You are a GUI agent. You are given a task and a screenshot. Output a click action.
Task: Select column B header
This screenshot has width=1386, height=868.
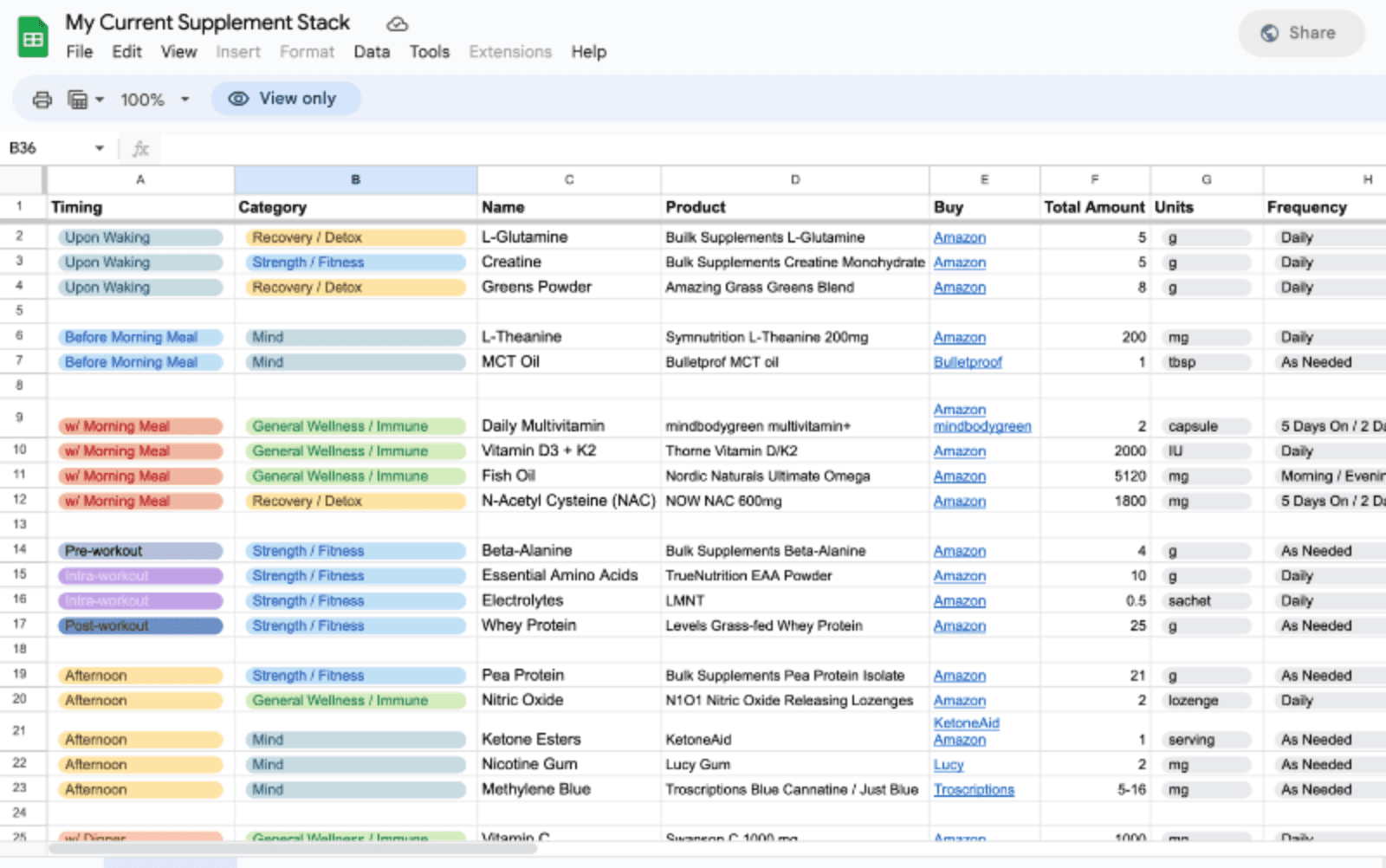(355, 179)
